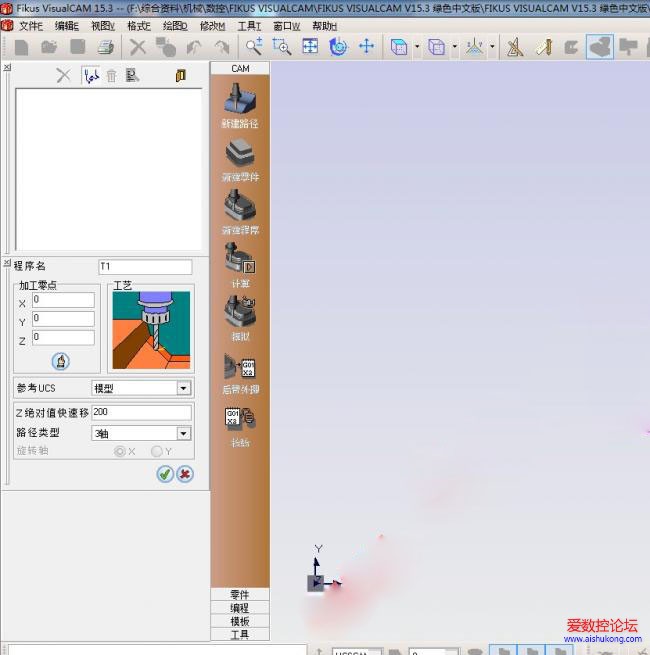Click the New file toolbar icon
This screenshot has height=655, width=650.
[21, 47]
